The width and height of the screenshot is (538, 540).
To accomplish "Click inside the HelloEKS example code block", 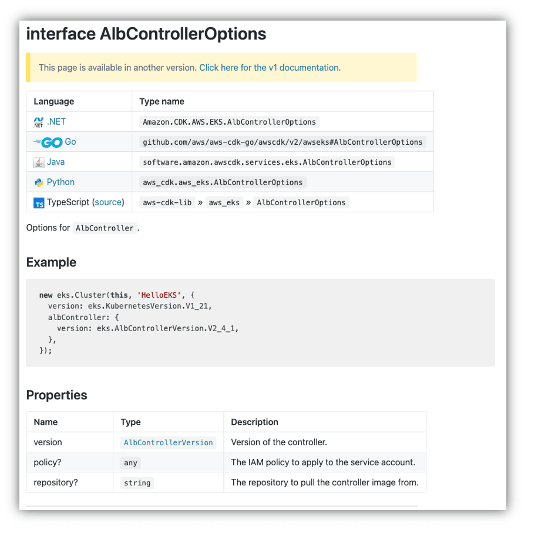I will (x=260, y=323).
